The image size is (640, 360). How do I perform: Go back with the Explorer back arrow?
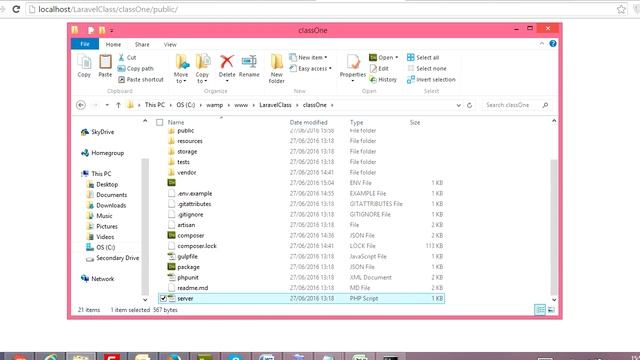81,105
